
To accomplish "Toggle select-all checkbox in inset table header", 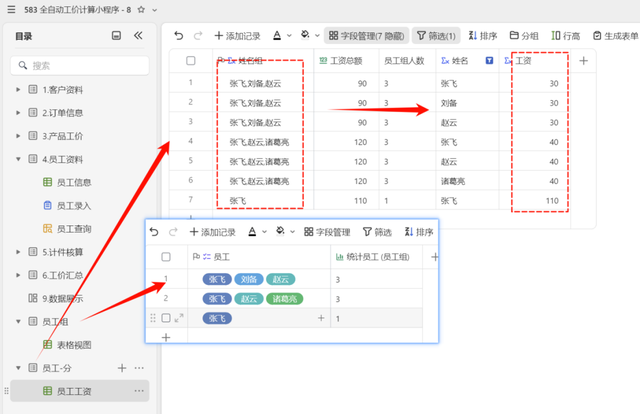I will [166, 257].
